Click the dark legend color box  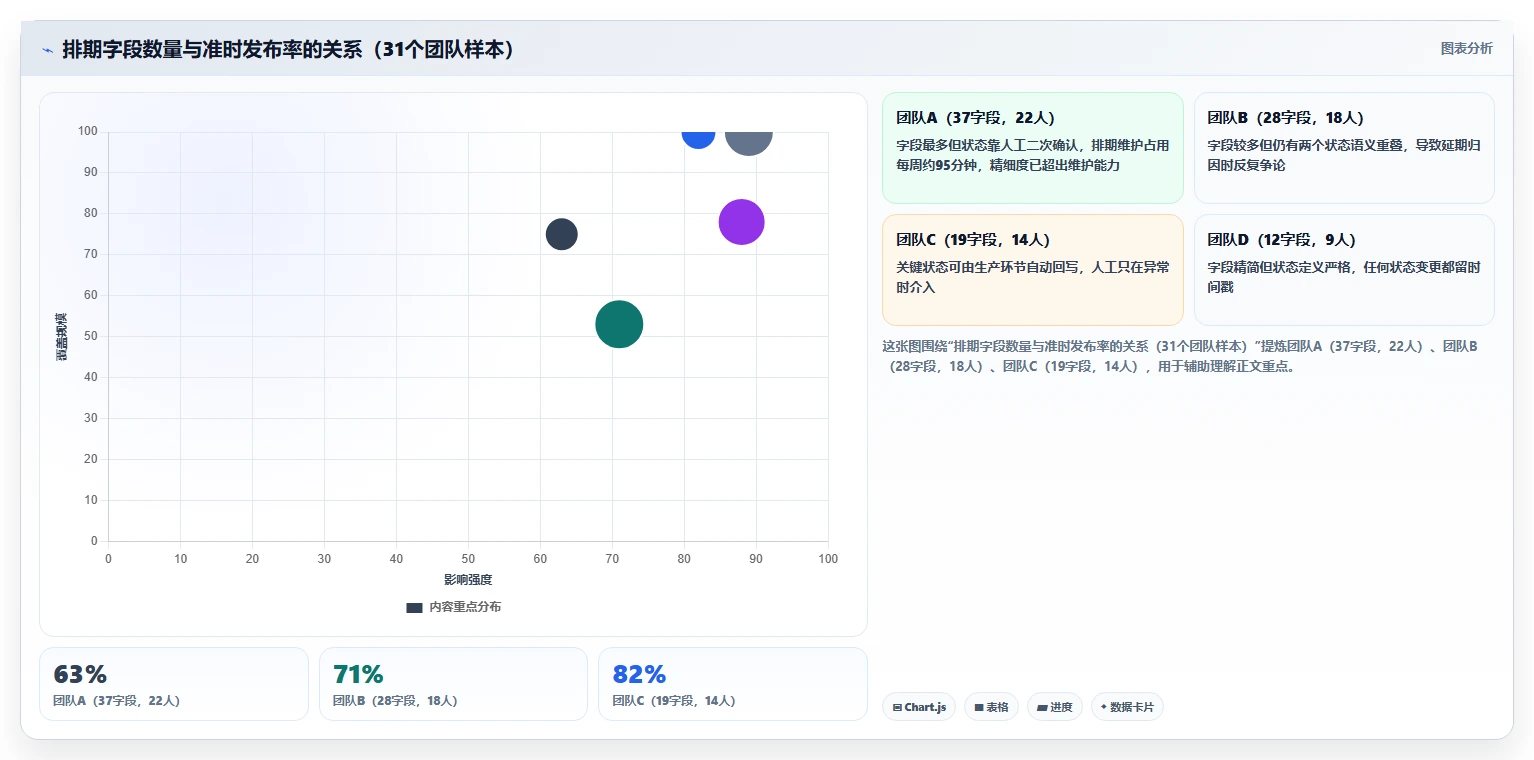pyautogui.click(x=414, y=607)
